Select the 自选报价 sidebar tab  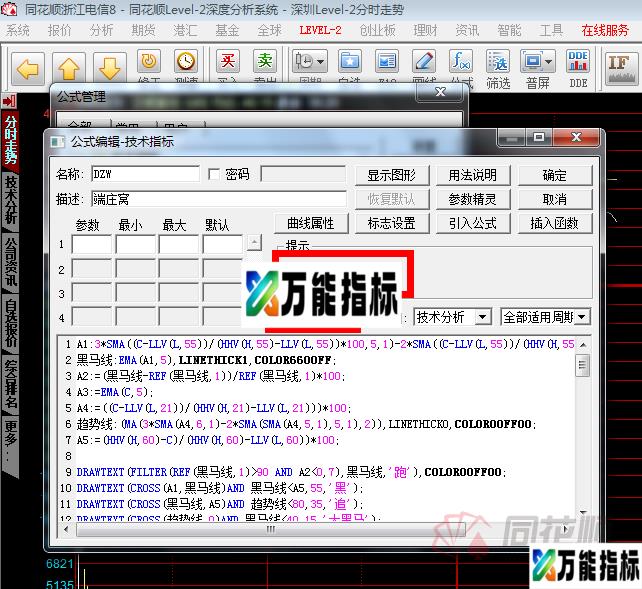(10, 323)
